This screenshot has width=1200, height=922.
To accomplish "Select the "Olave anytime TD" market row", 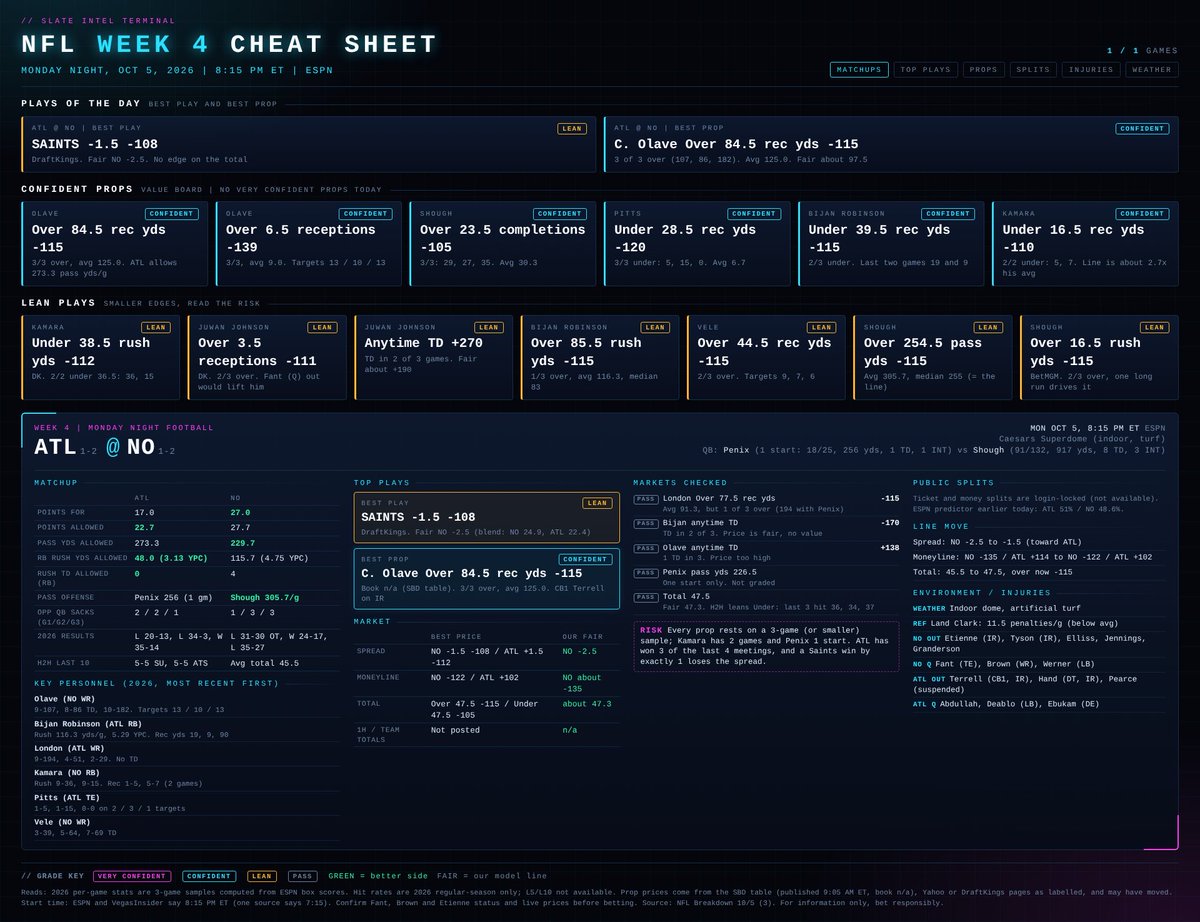I will [x=766, y=552].
